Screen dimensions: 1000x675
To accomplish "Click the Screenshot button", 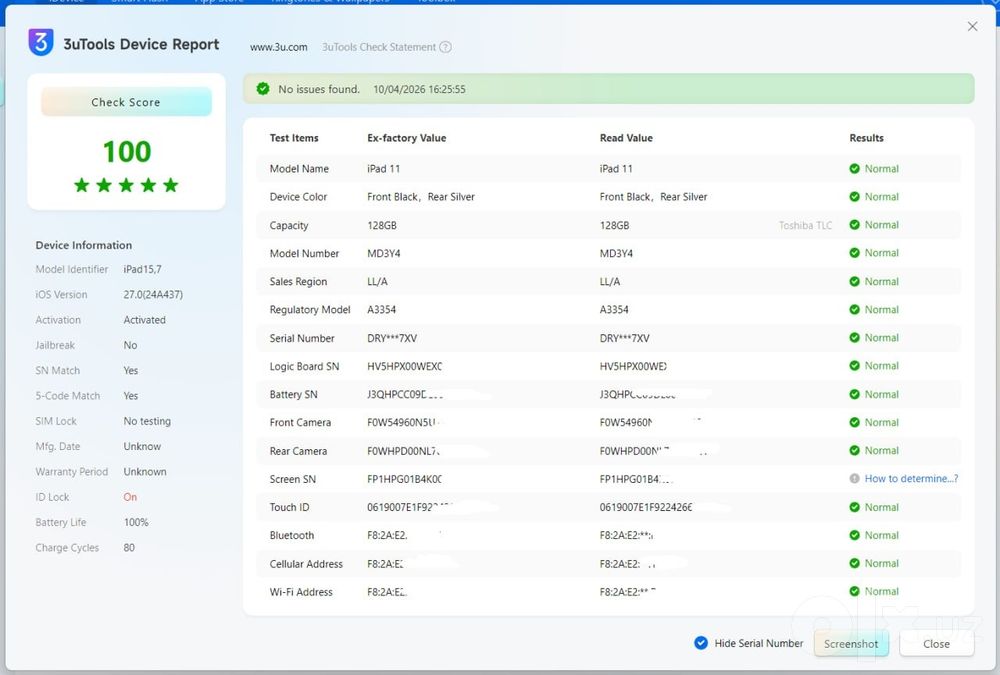I will coord(851,644).
